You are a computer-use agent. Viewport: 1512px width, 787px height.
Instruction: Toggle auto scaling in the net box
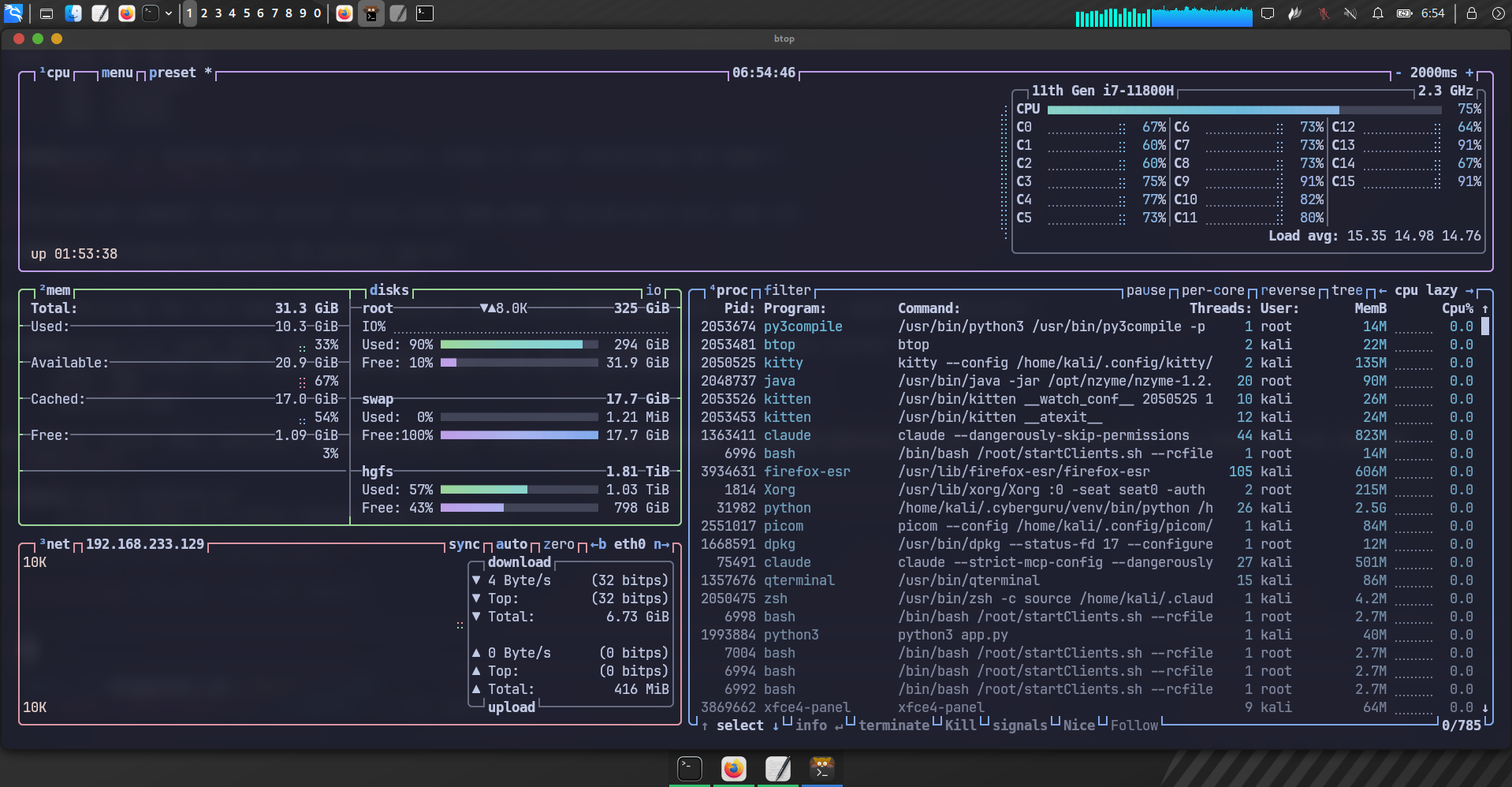[512, 544]
